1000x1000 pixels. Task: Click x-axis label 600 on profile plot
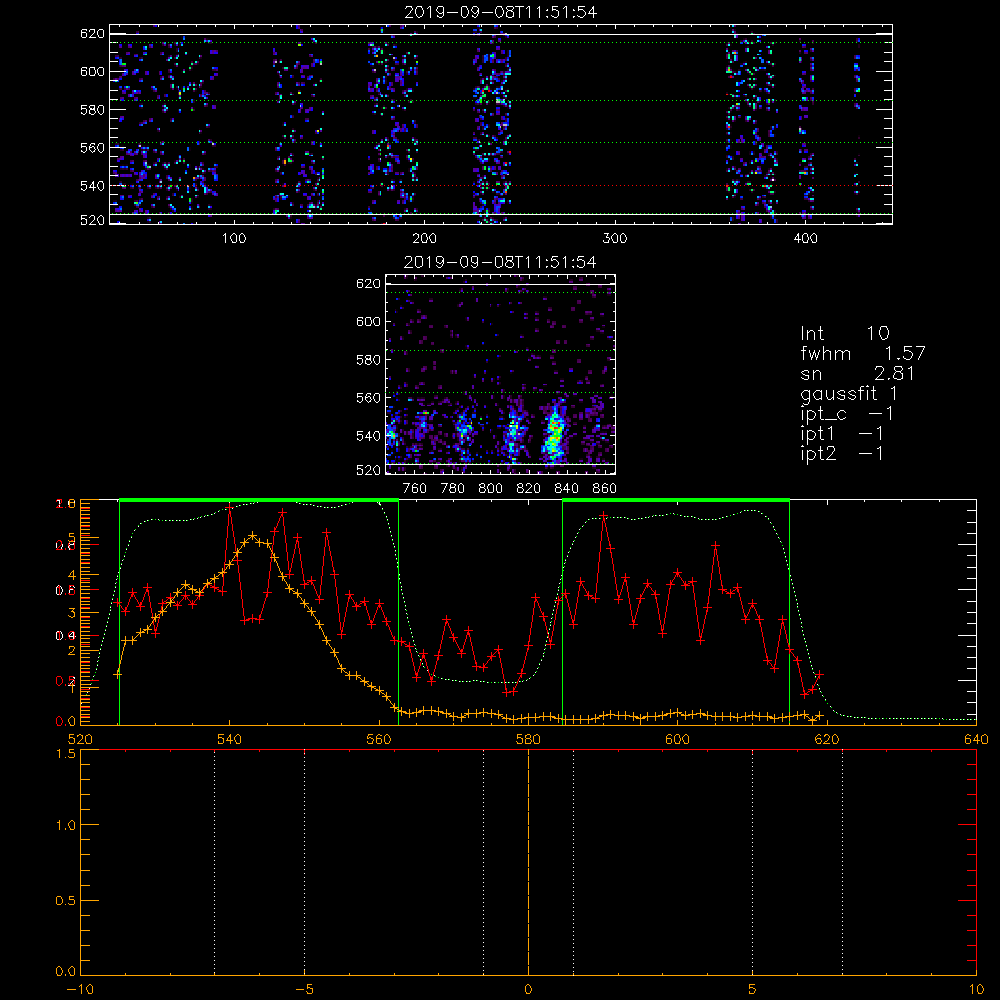tap(677, 739)
